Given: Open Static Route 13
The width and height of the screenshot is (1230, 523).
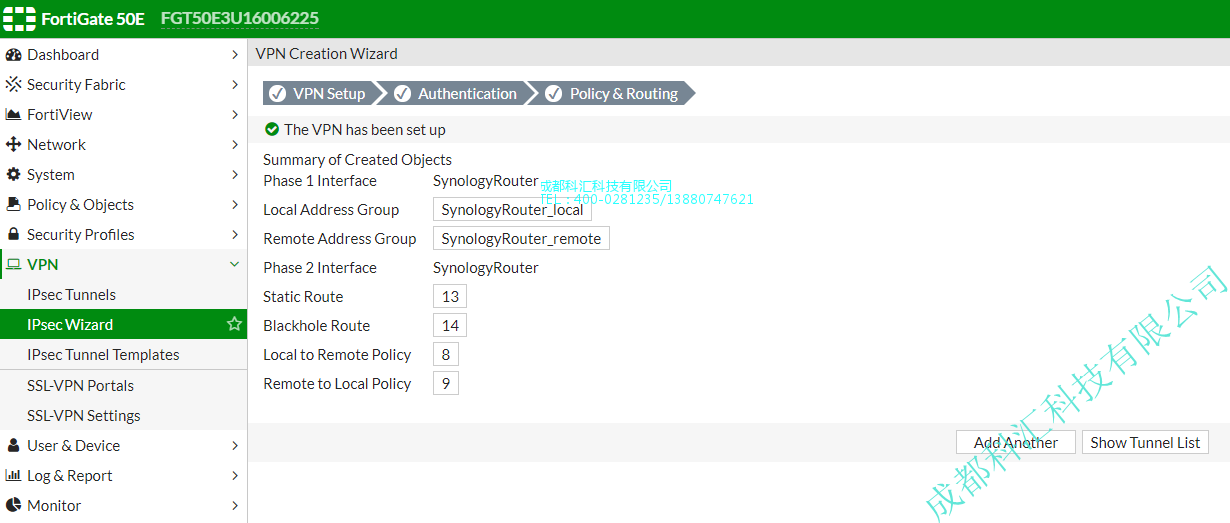Looking at the screenshot, I should click(x=450, y=297).
